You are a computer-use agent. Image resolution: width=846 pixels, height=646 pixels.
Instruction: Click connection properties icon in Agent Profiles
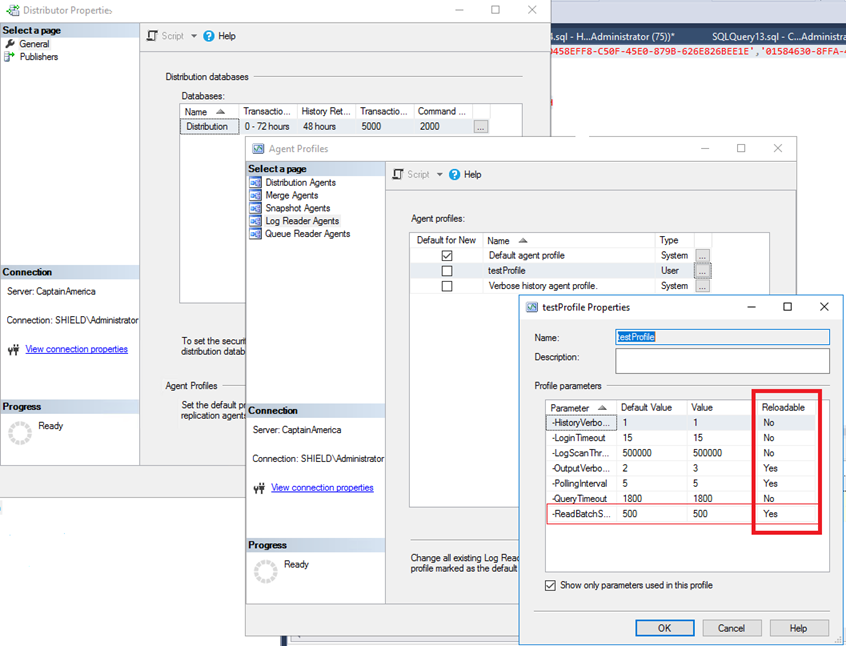tap(260, 488)
